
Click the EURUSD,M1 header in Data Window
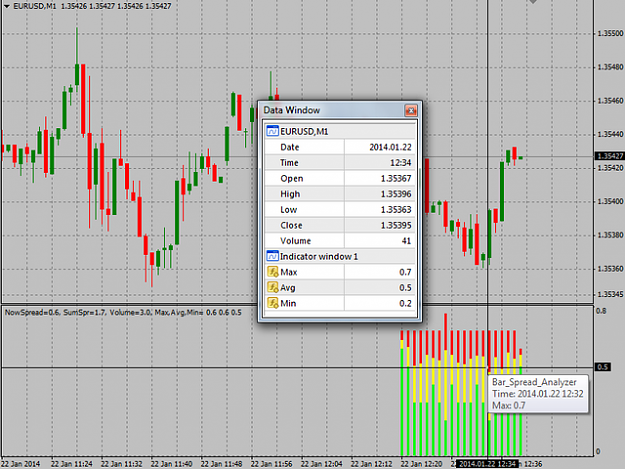pos(340,131)
